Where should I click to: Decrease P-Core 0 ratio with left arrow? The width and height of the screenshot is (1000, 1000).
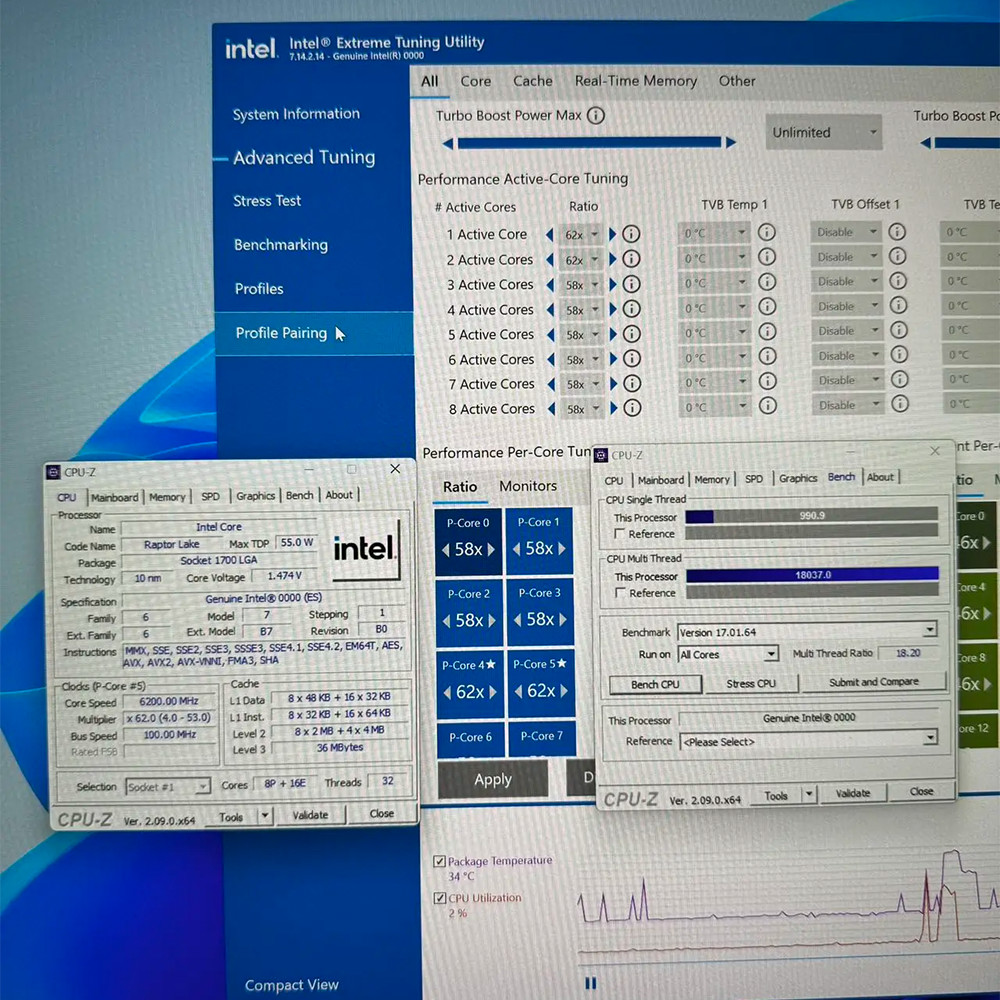[445, 550]
